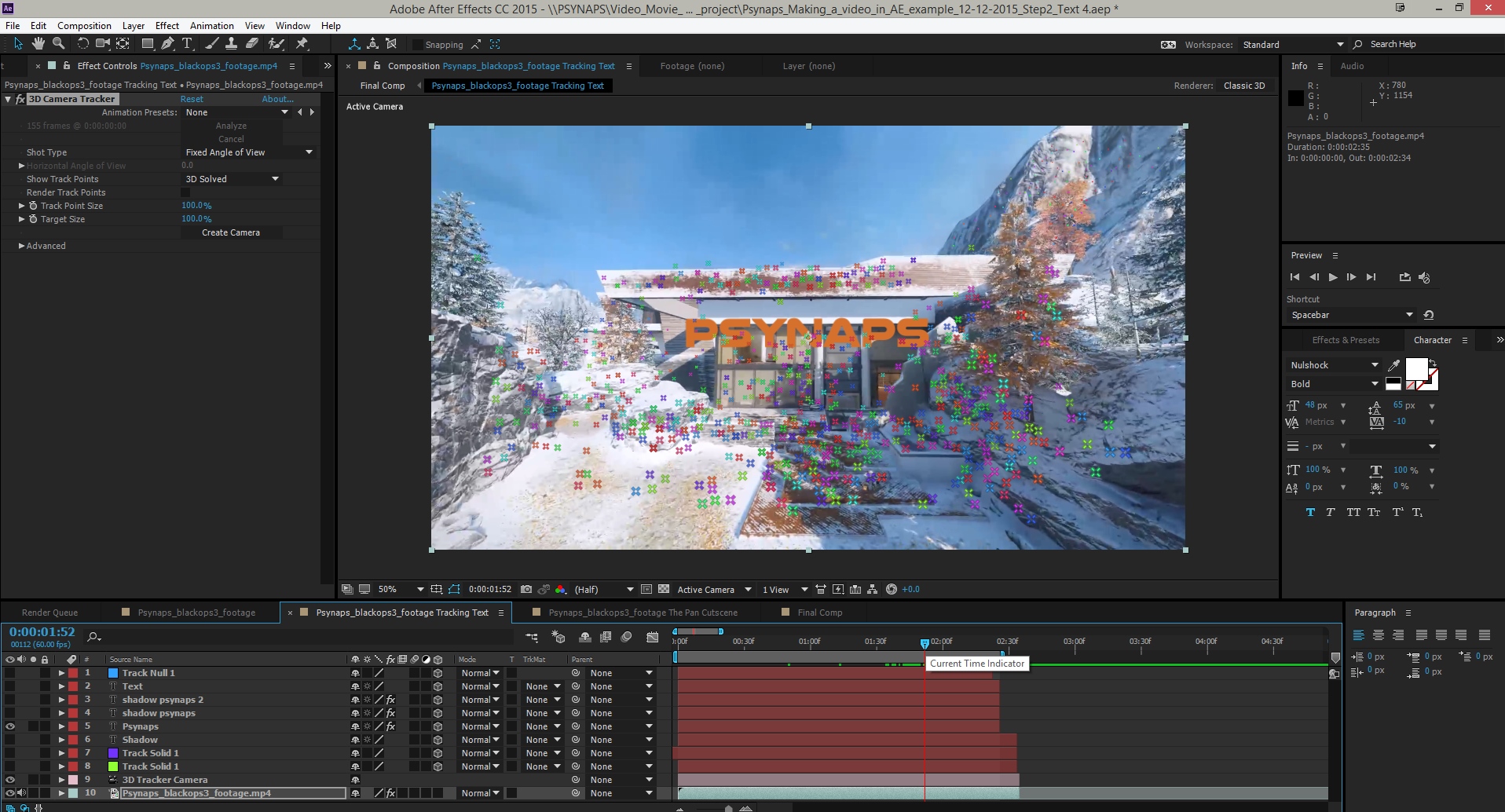
Task: Select the Hand tool
Action: pyautogui.click(x=38, y=44)
